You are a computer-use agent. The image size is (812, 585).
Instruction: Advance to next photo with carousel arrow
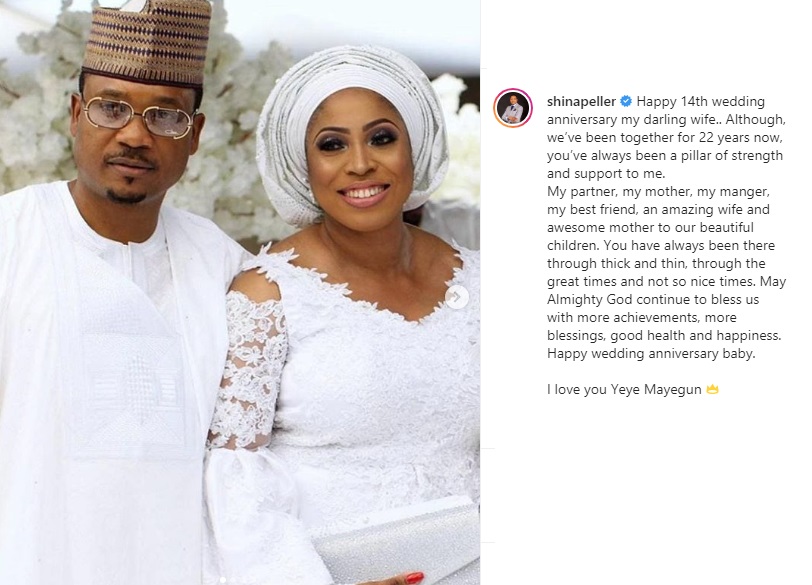[456, 297]
